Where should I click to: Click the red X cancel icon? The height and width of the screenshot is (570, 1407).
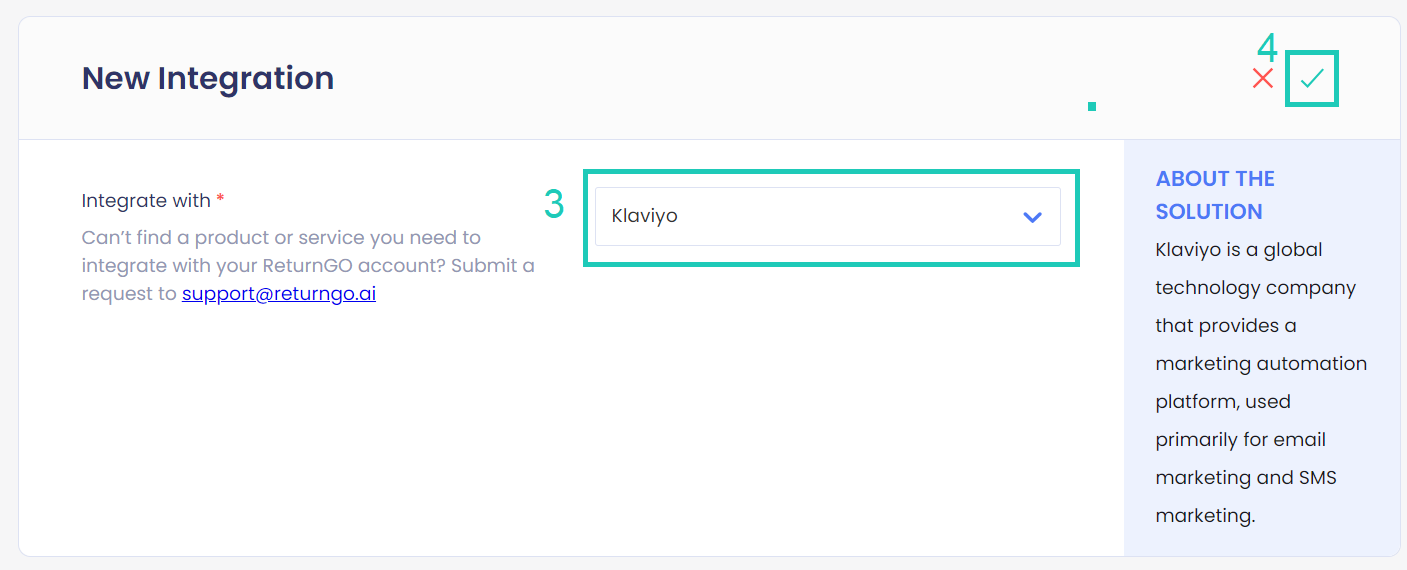1263,78
